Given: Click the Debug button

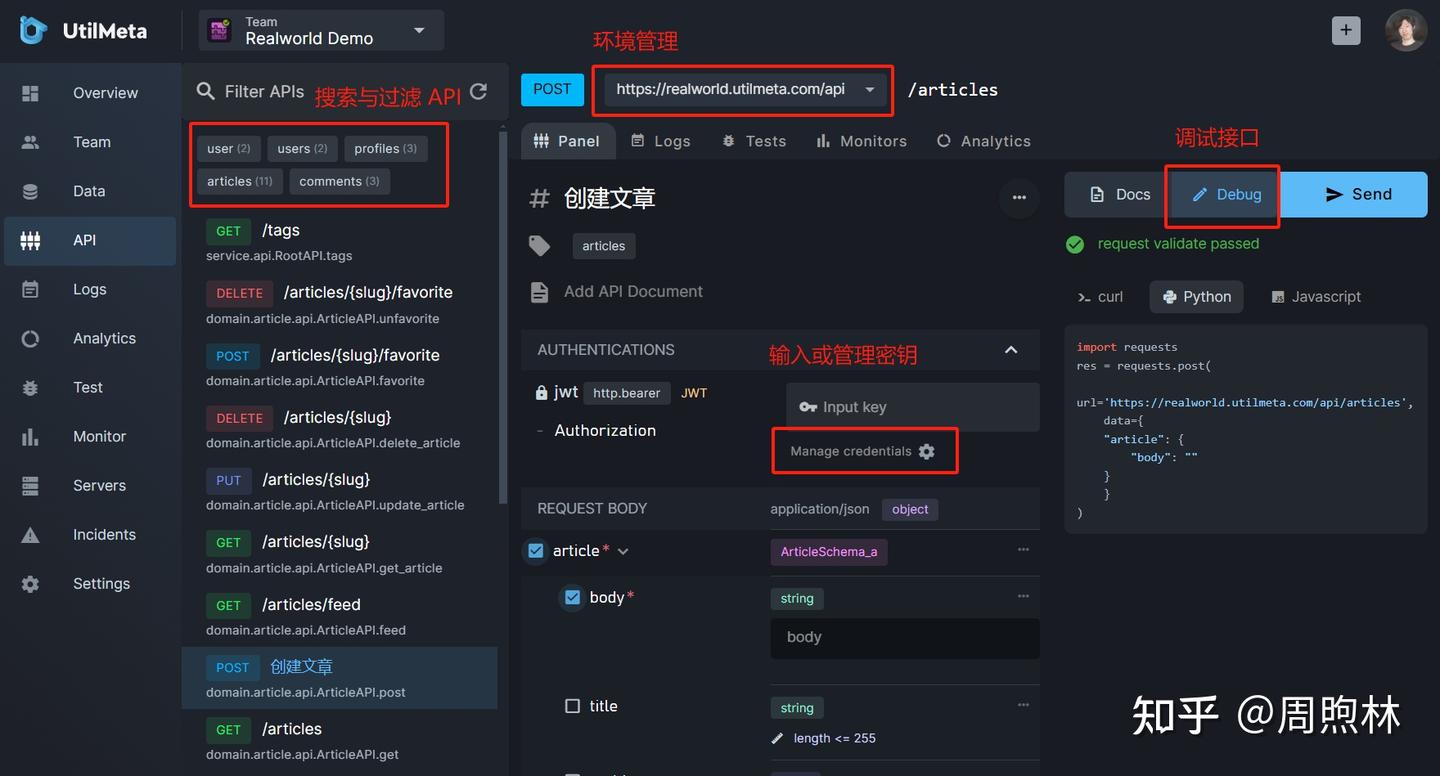Looking at the screenshot, I should click(x=1225, y=195).
